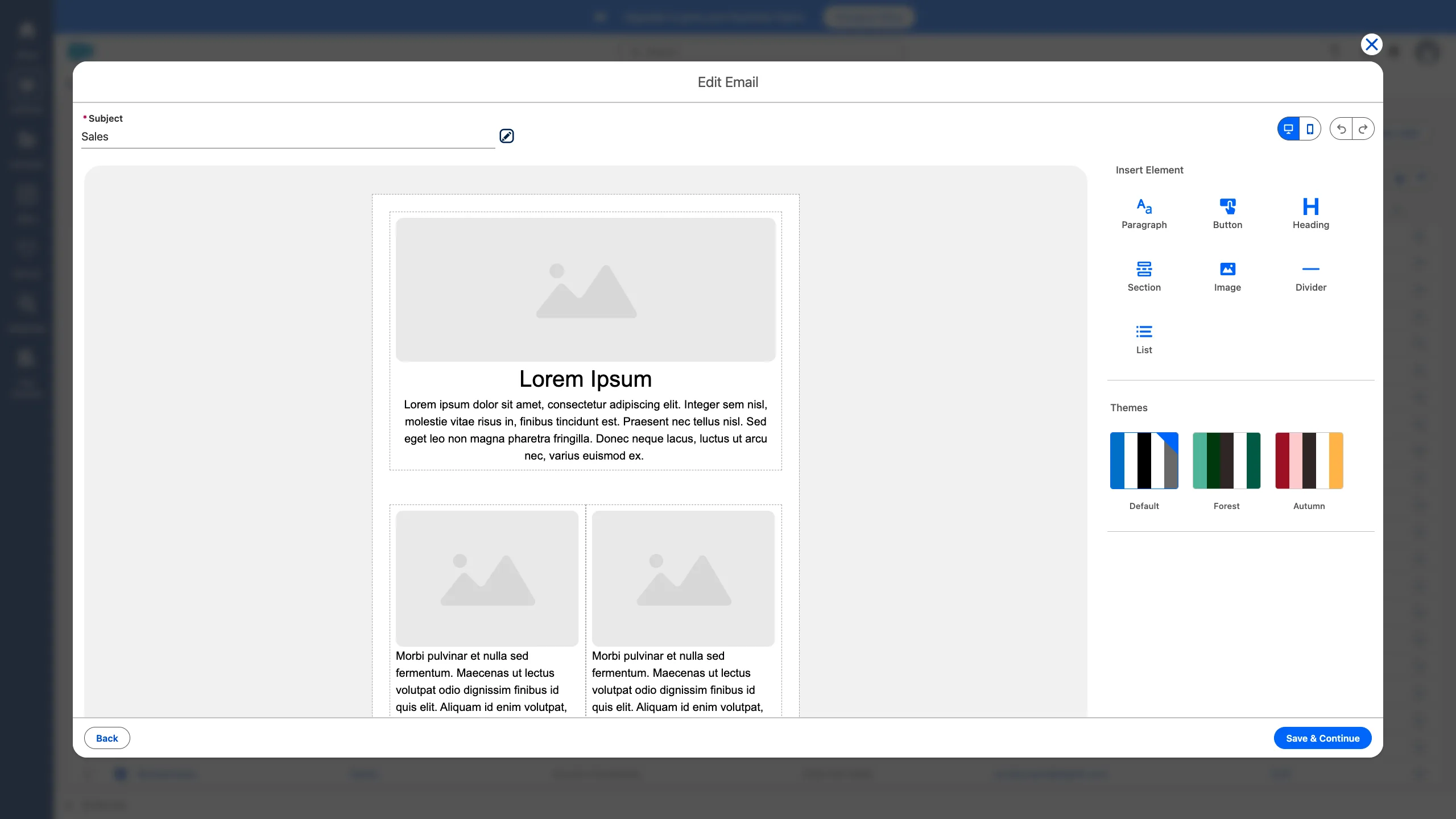Click the Sales subject input field
The image size is (1456, 819).
(x=284, y=136)
